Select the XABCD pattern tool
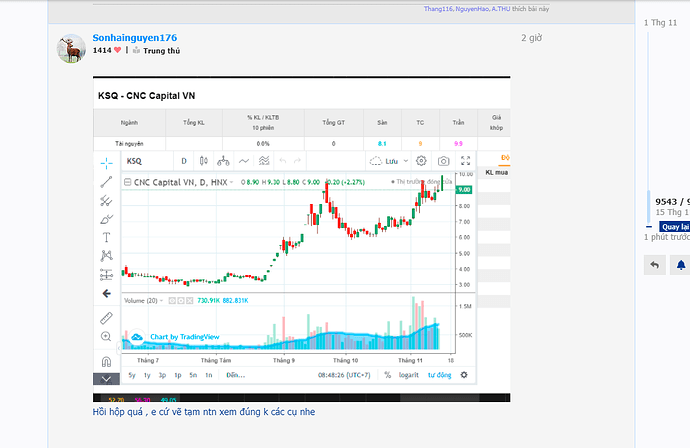690x448 pixels. tap(106, 256)
